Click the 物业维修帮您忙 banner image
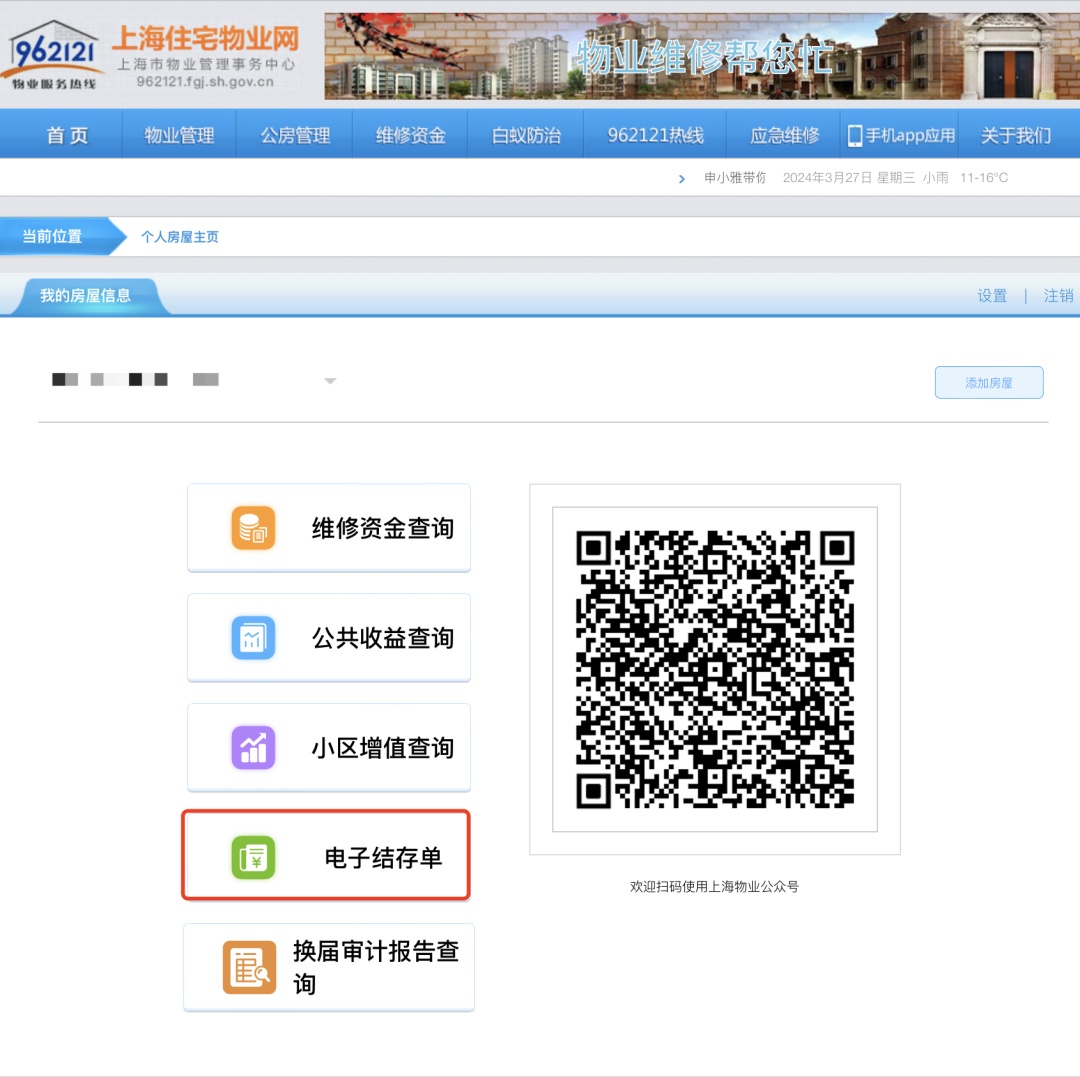 pos(702,56)
